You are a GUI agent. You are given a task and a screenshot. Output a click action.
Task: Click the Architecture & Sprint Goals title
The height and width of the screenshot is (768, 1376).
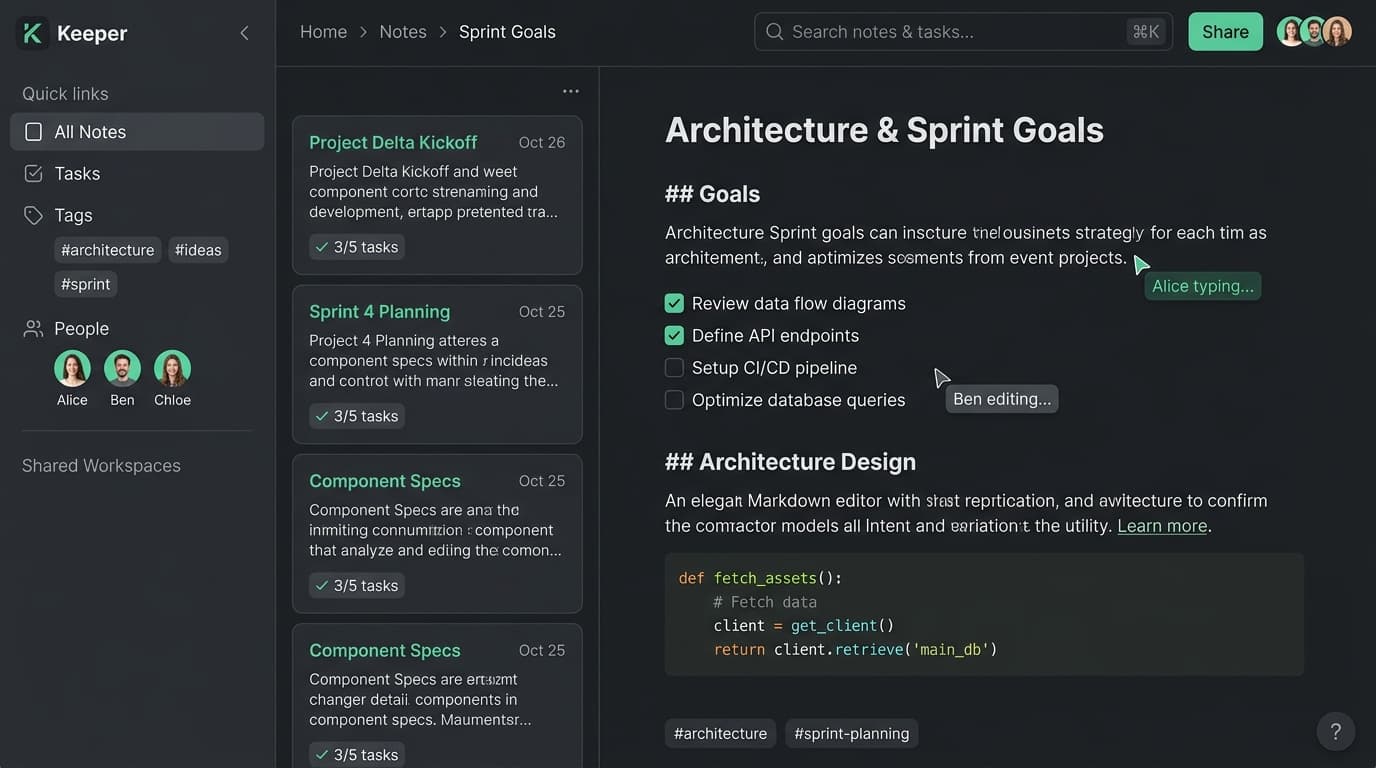(x=884, y=130)
